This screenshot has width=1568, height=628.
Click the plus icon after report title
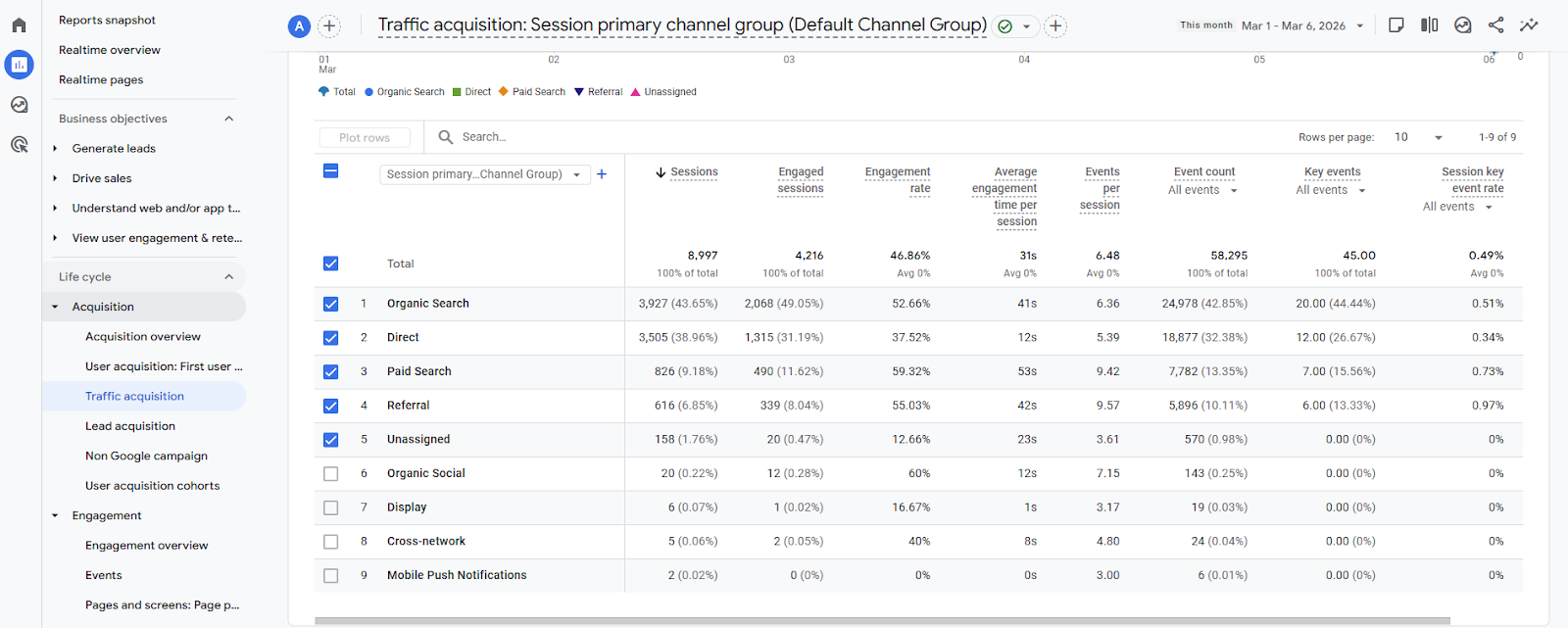tap(1055, 26)
